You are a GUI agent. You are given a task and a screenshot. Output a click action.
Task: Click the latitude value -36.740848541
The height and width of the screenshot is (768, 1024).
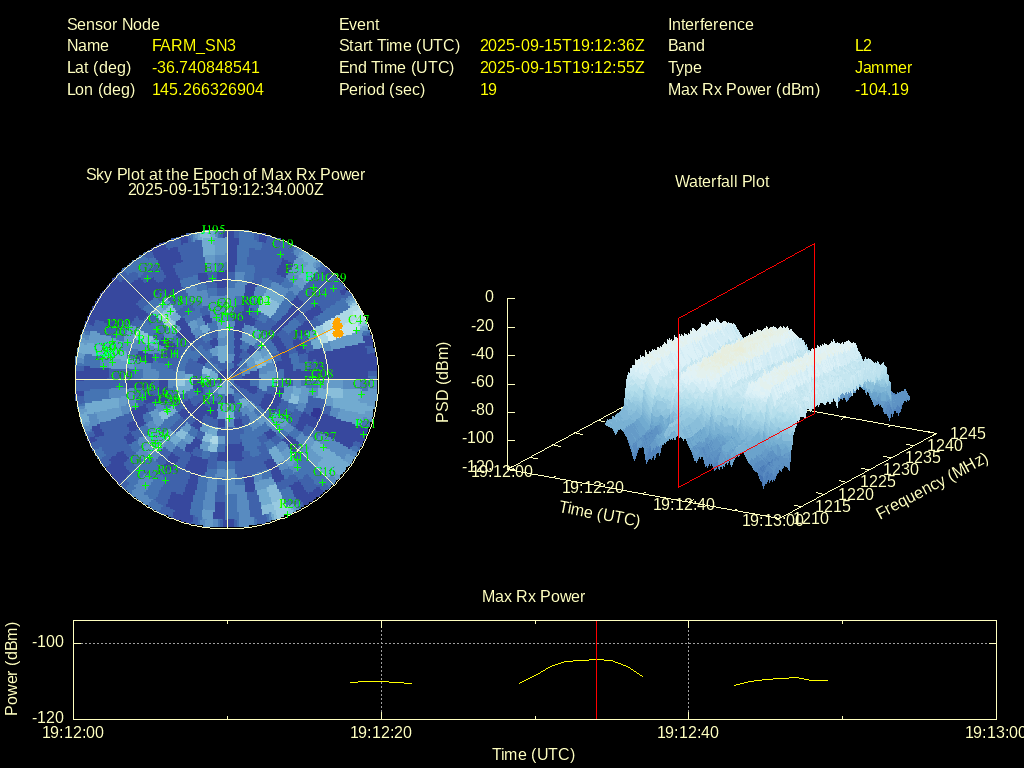point(205,67)
